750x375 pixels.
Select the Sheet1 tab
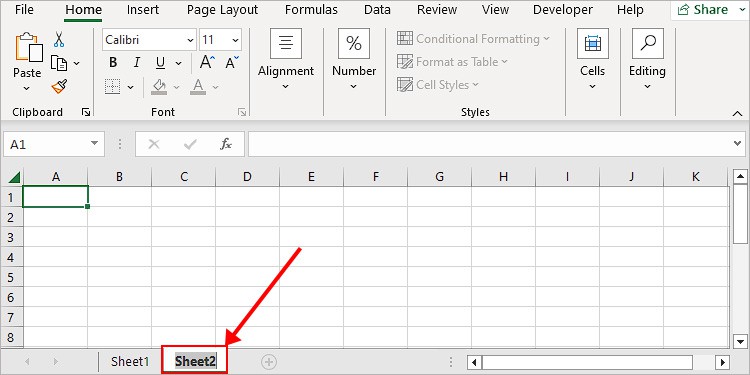point(130,362)
